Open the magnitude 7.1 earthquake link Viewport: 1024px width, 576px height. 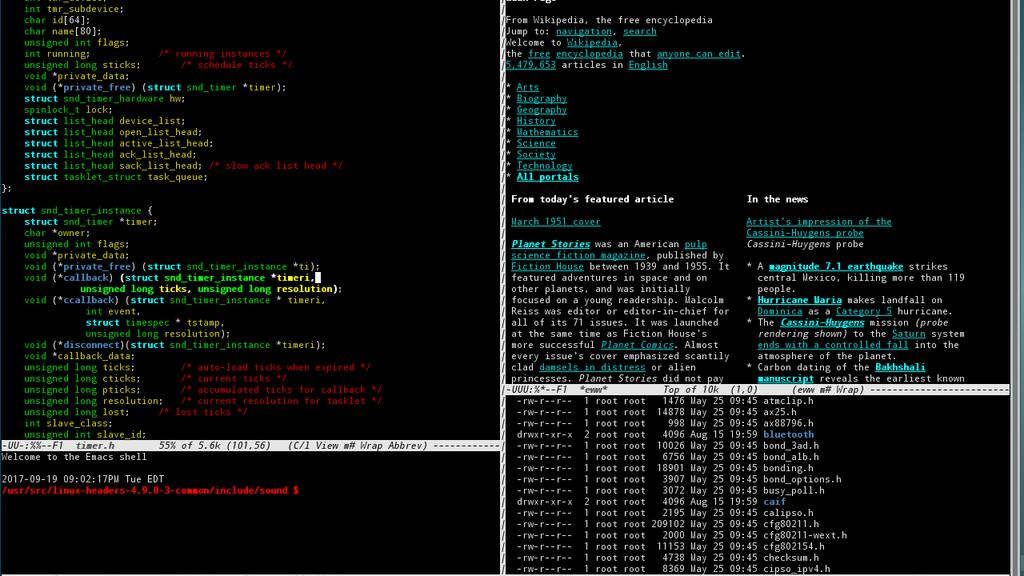(x=836, y=266)
